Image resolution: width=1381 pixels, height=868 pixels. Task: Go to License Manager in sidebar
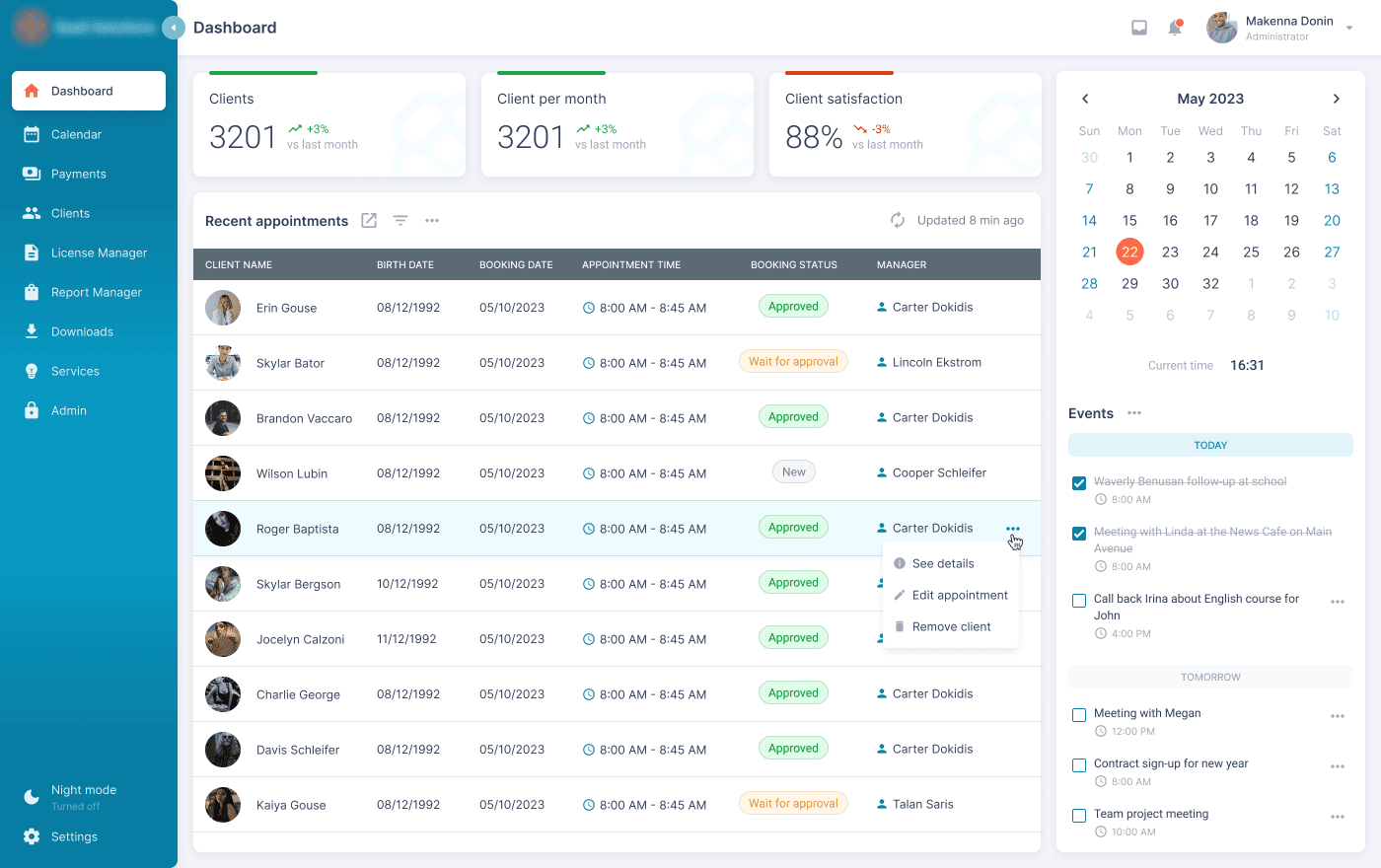click(x=99, y=253)
